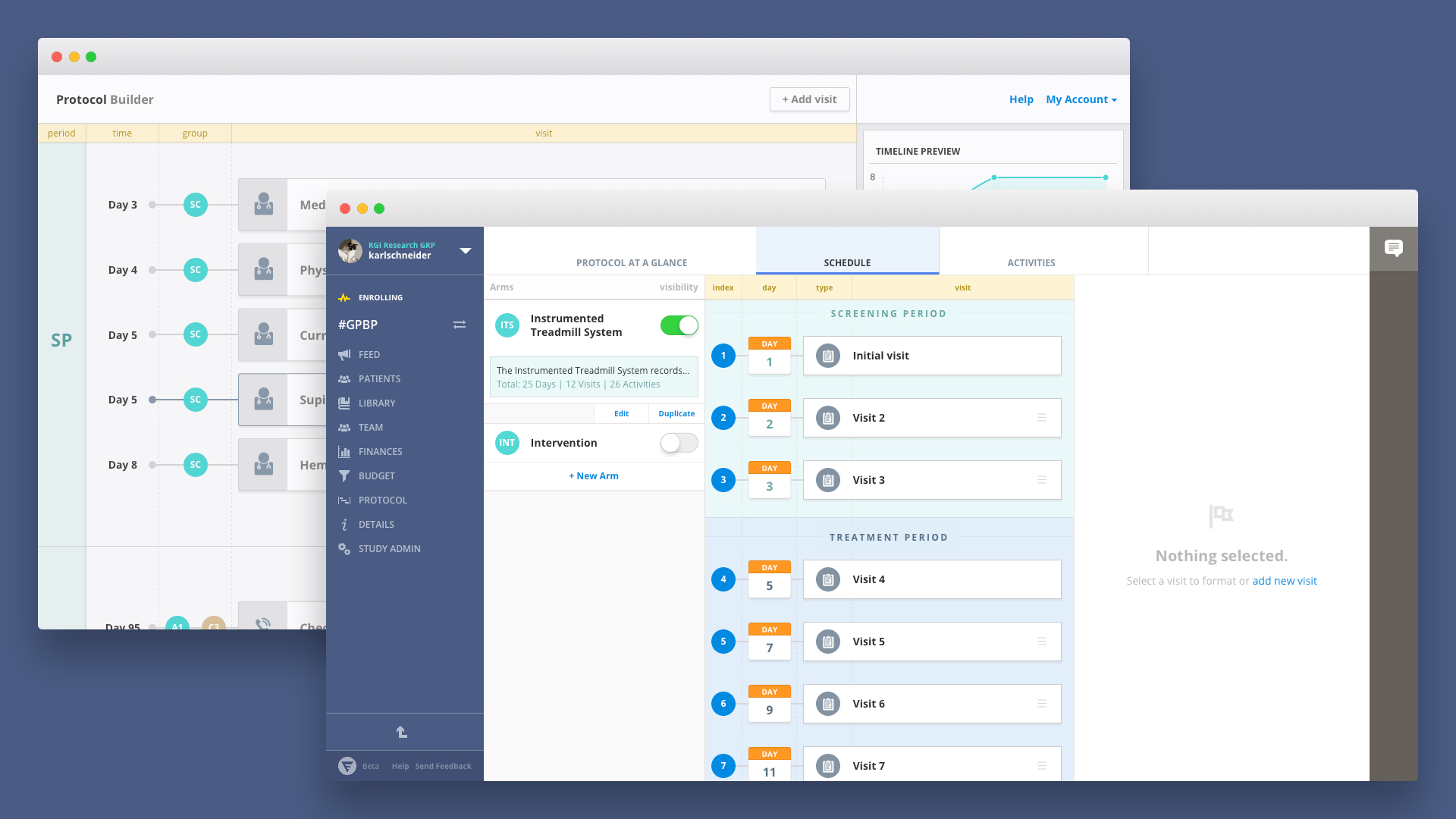Click the ENROLLING pulse status icon
1456x819 pixels.
344,298
